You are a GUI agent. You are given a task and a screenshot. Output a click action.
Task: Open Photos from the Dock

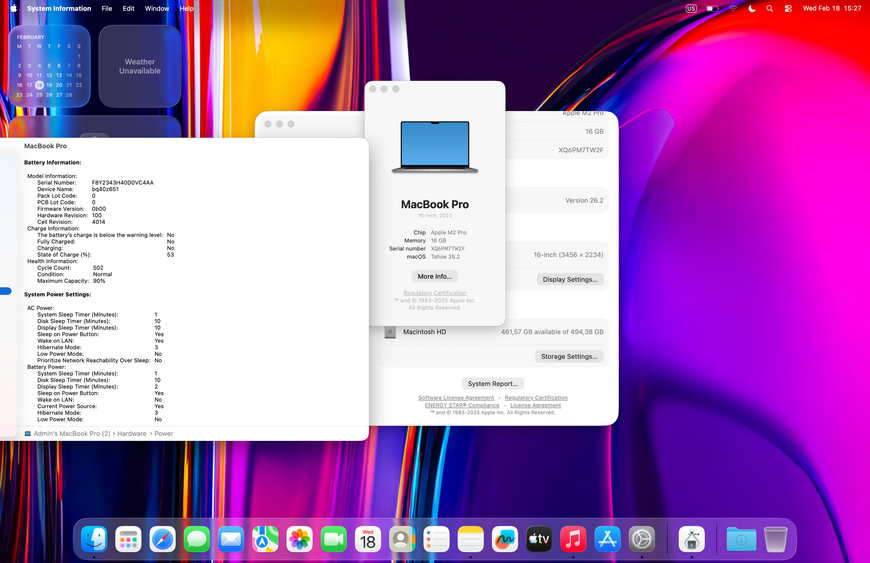(x=300, y=539)
